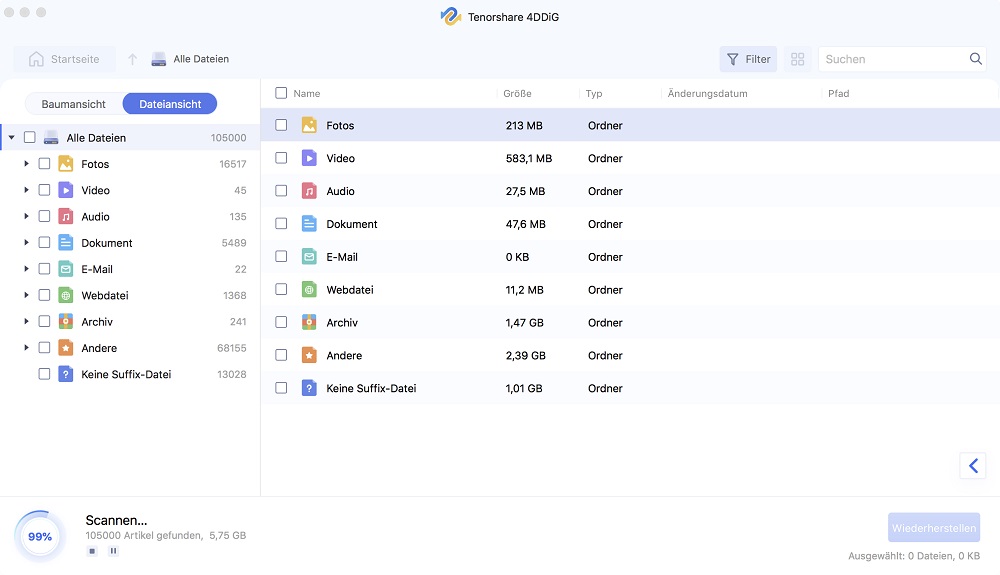The image size is (1000, 575).
Task: Check the select-all box beside Name header
Action: pyautogui.click(x=281, y=93)
